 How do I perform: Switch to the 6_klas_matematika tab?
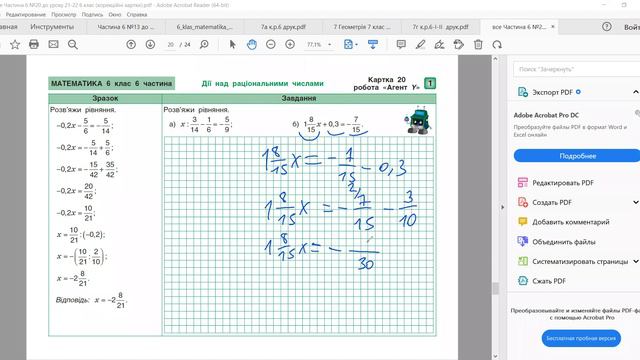pos(204,27)
